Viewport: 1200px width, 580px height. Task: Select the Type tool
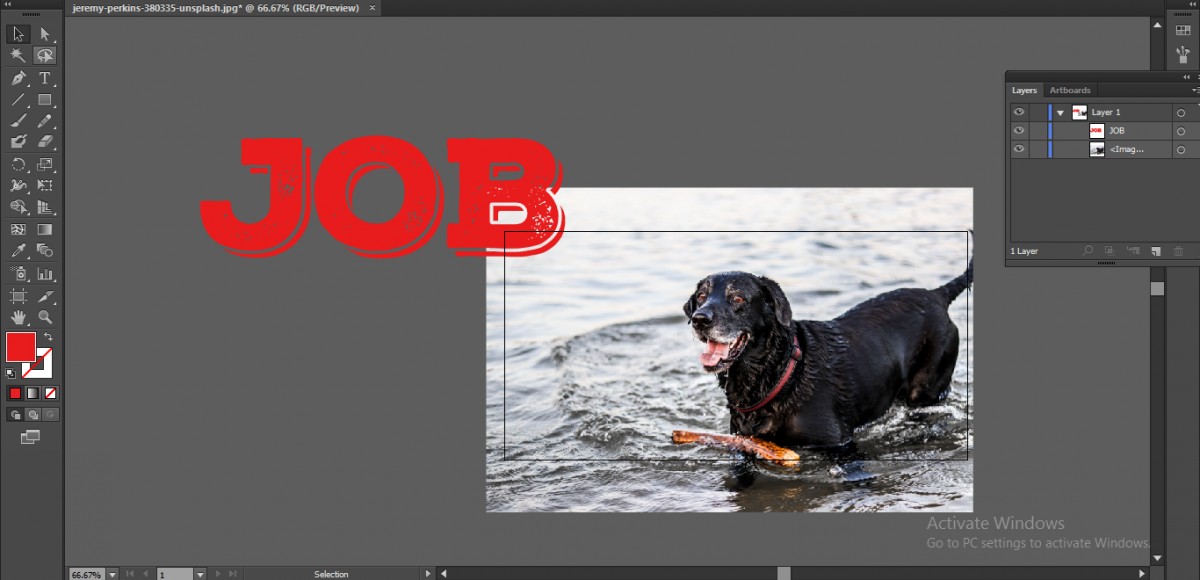(45, 77)
